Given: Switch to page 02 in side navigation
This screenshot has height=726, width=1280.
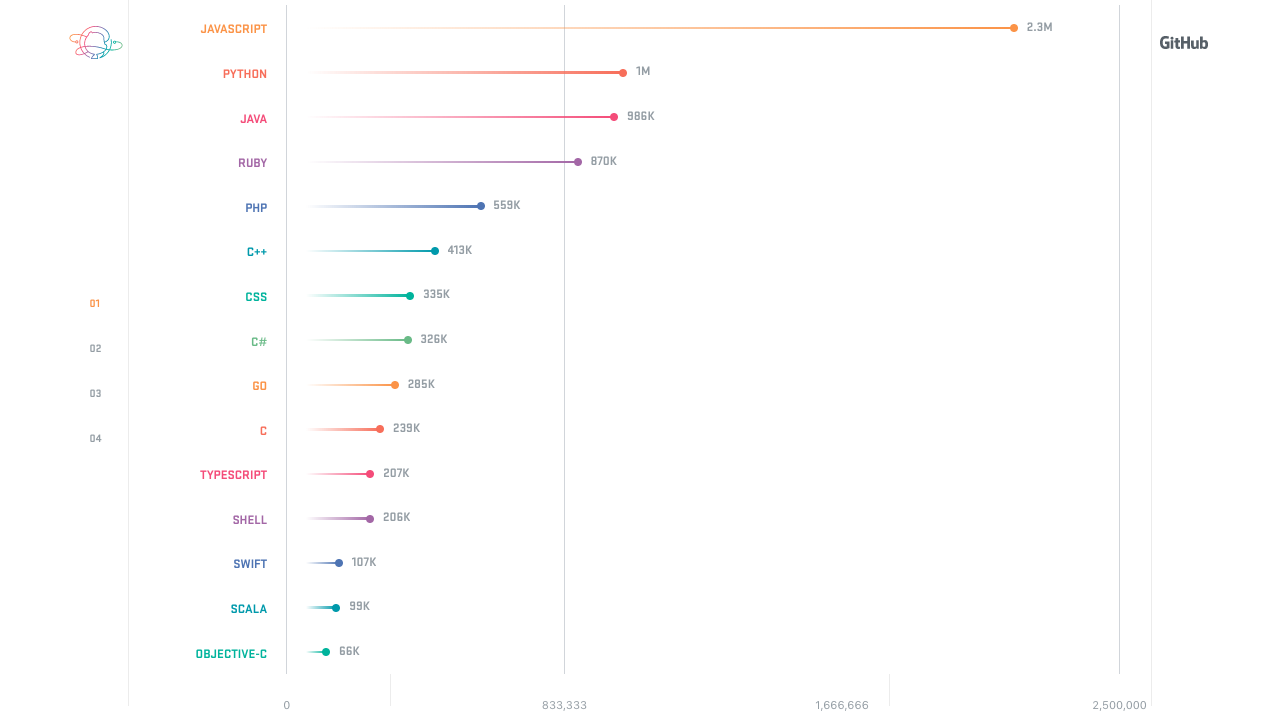Looking at the screenshot, I should coord(95,349).
